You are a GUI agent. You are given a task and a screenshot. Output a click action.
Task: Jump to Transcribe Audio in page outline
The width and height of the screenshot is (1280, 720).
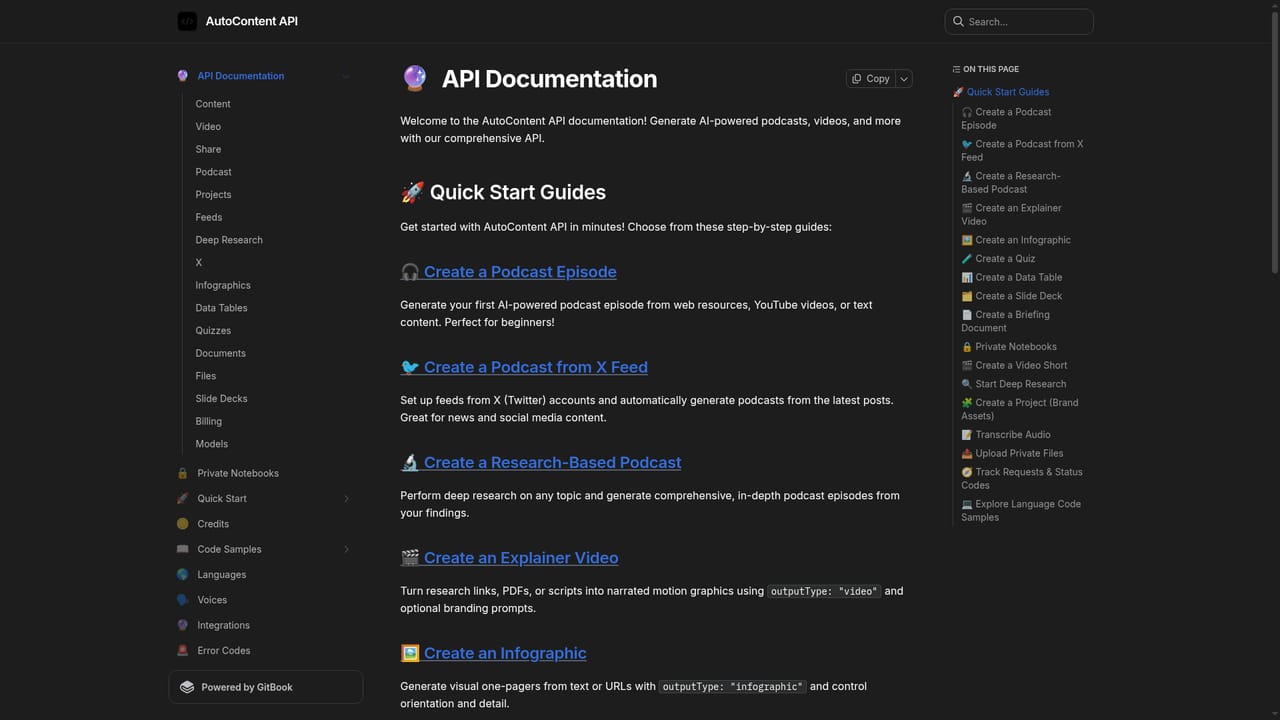1006,435
